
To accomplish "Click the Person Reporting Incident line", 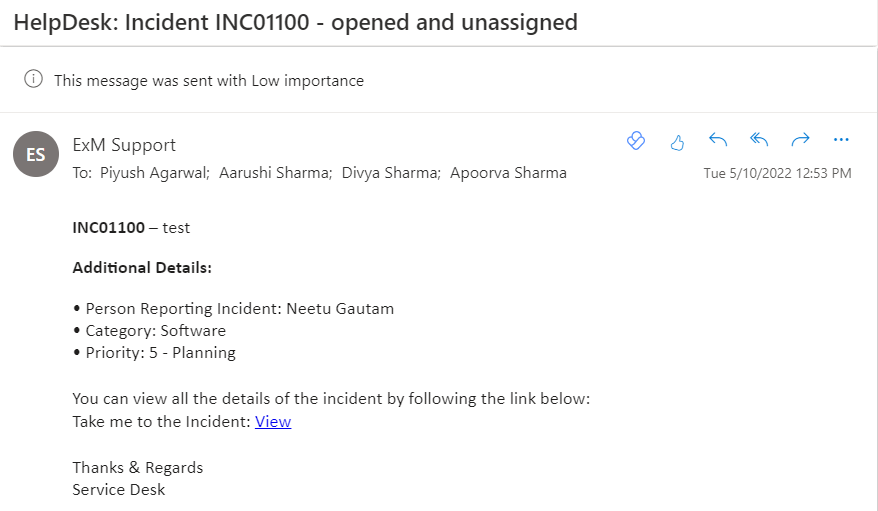I will [233, 309].
